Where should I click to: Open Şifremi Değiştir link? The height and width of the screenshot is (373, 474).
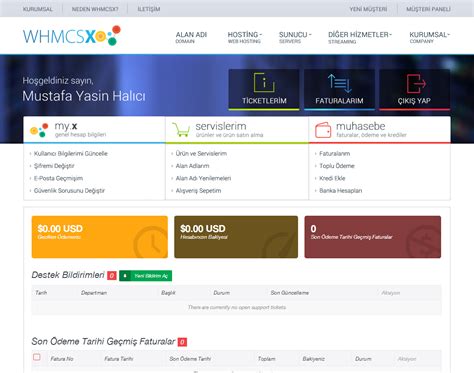(x=54, y=166)
